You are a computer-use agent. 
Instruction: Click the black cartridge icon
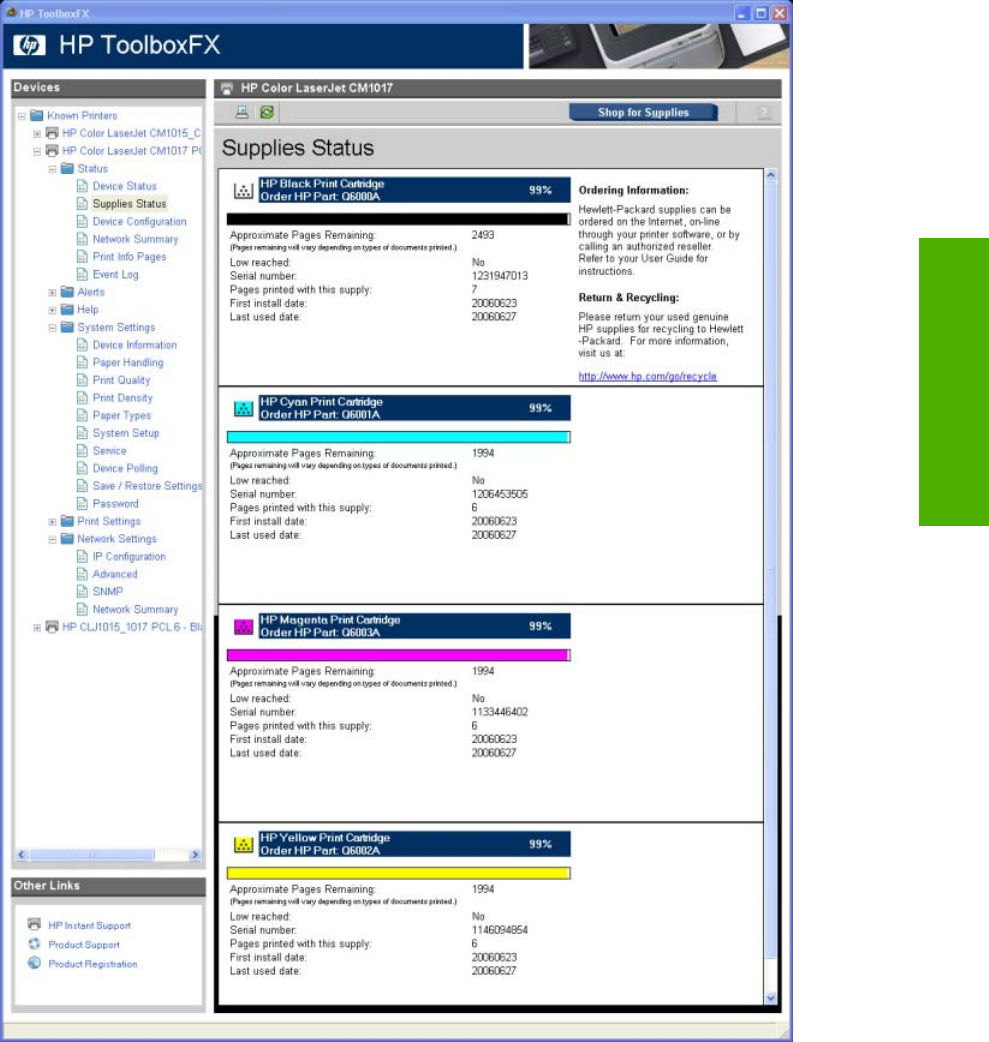(x=243, y=191)
